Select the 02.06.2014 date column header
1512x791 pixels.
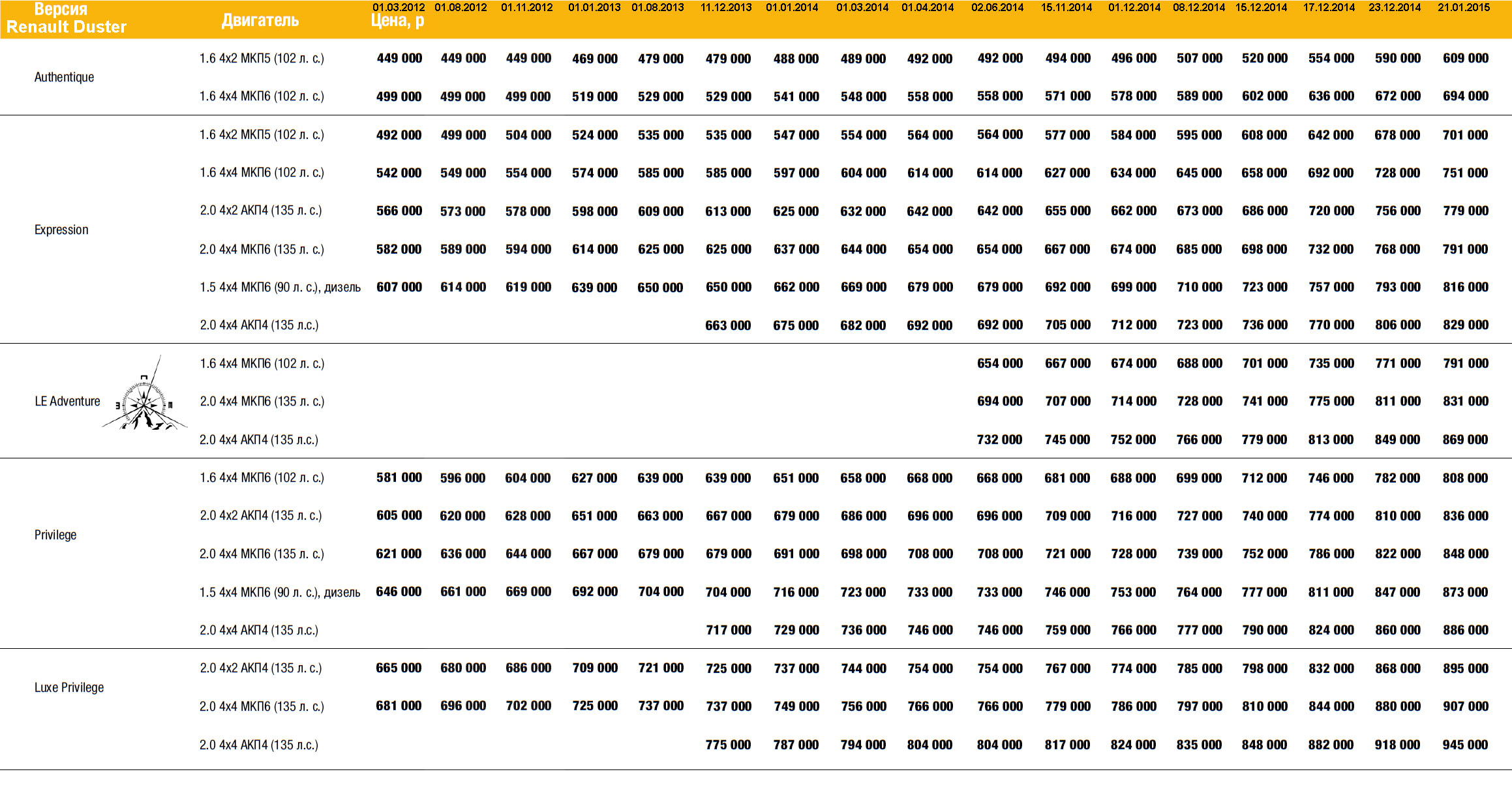click(997, 7)
